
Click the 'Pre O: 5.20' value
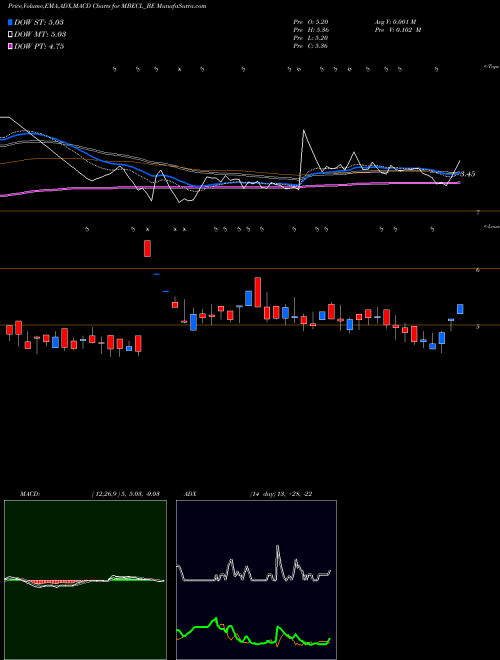(x=311, y=22)
